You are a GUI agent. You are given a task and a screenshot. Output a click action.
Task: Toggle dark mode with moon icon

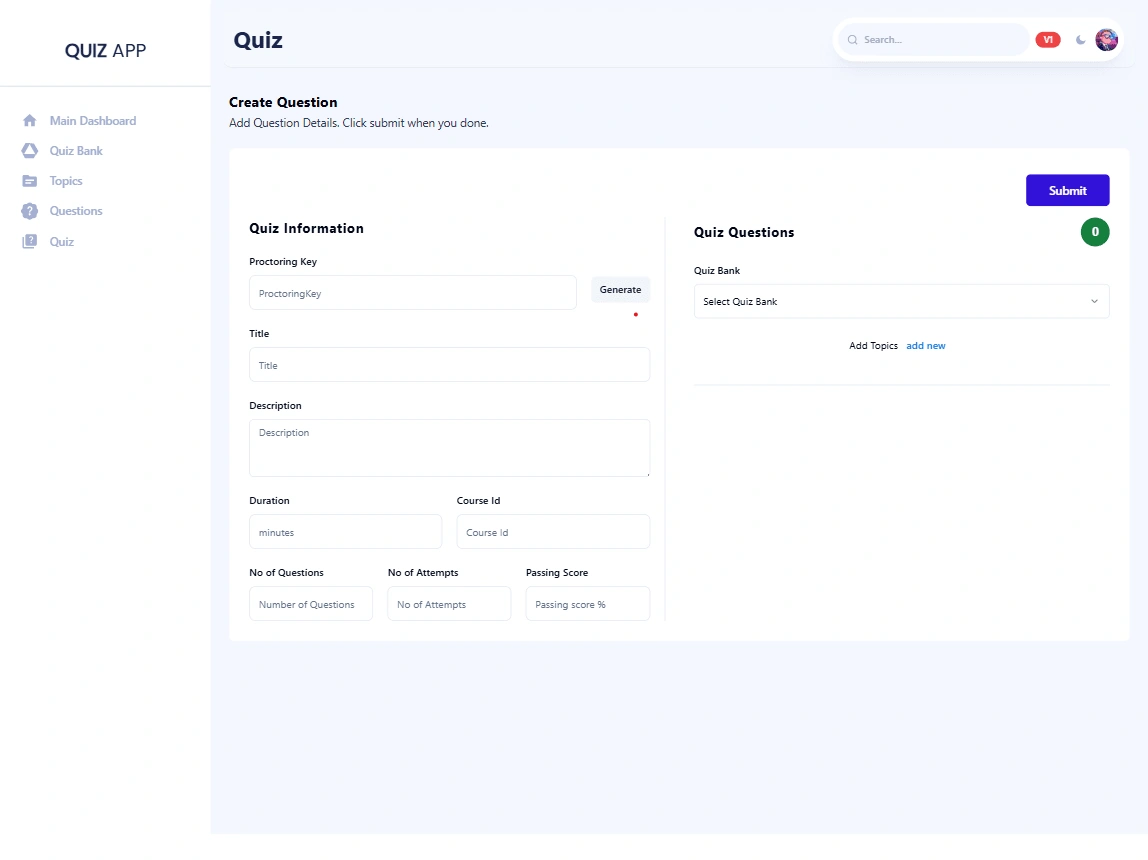(x=1081, y=40)
